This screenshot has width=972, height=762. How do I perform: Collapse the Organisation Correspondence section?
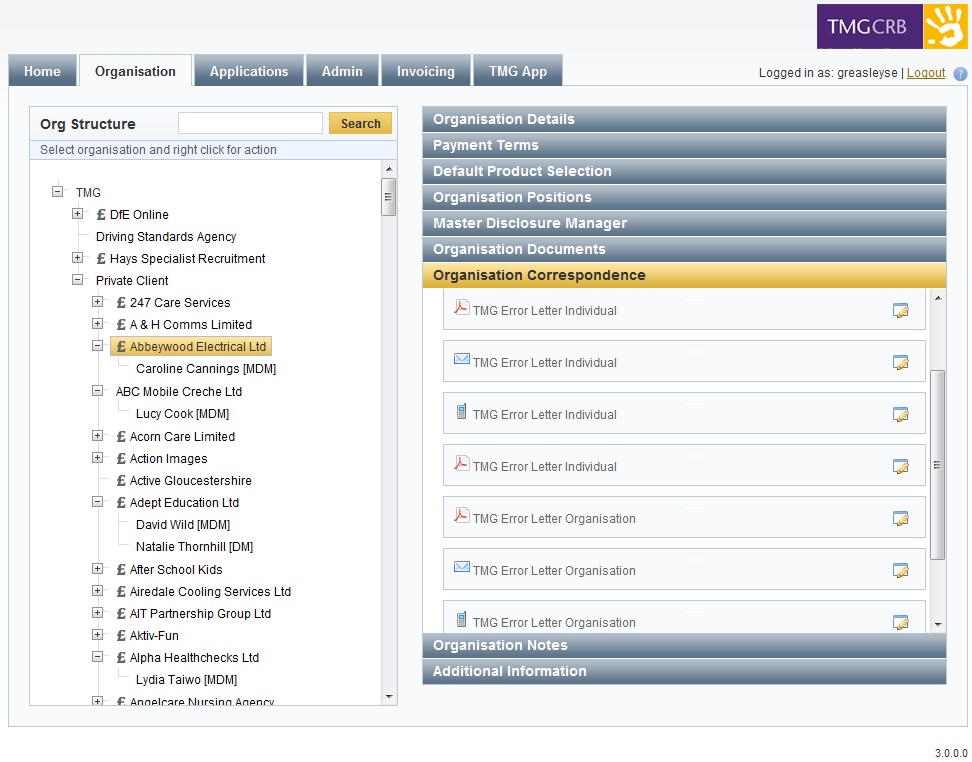684,275
